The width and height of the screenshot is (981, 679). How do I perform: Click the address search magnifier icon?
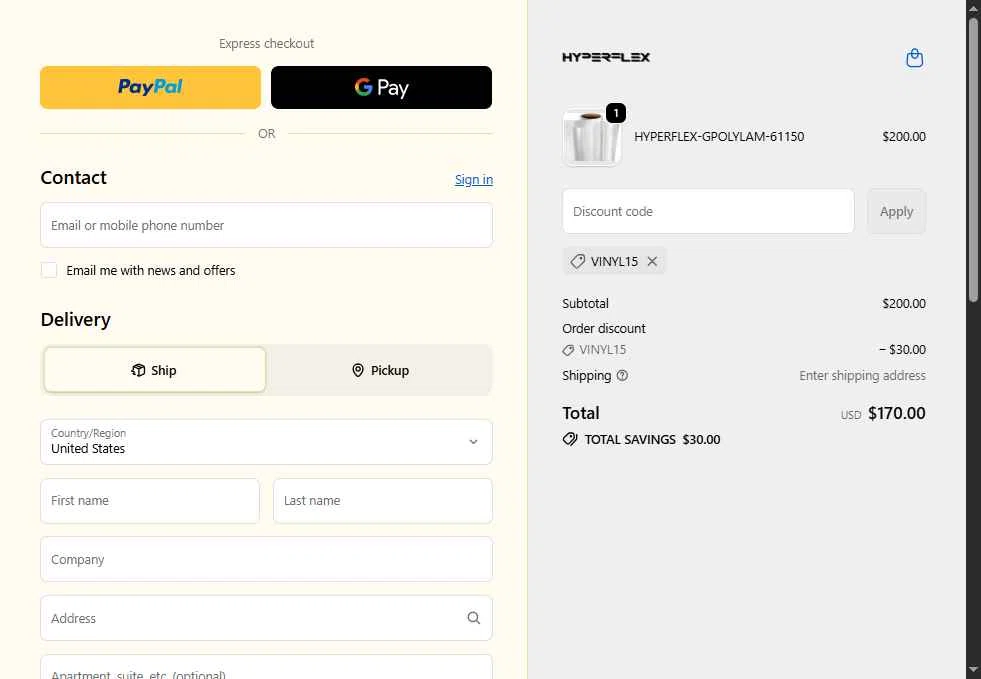click(x=474, y=618)
